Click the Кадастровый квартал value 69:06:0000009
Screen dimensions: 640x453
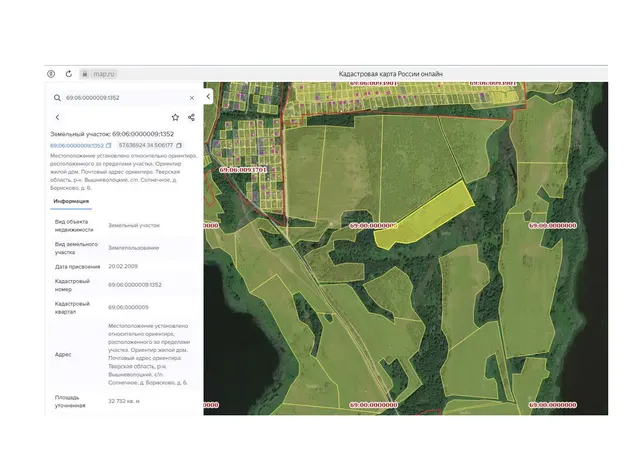coord(128,307)
